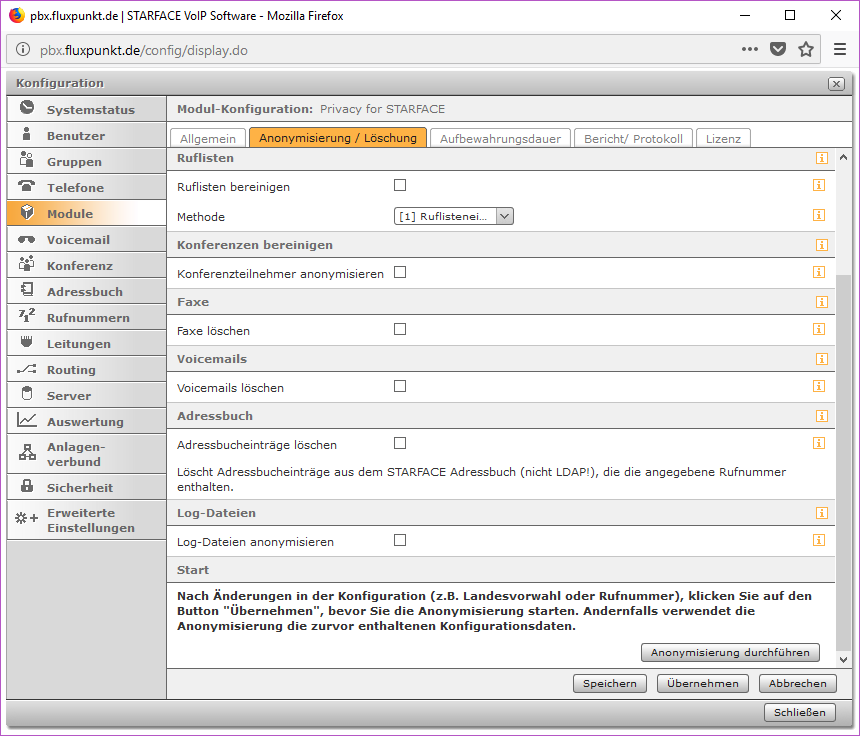Show info for Adressbucheinträge löschen

818,443
